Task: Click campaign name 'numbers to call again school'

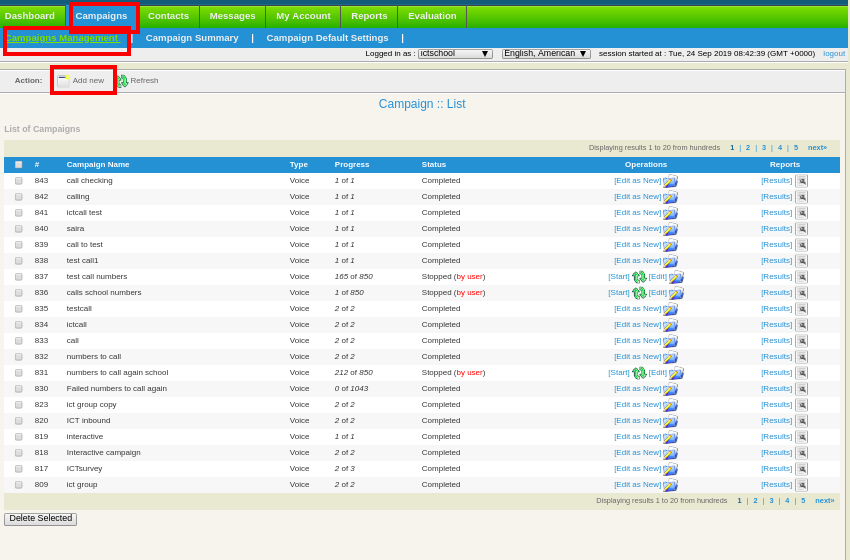Action: tap(117, 372)
